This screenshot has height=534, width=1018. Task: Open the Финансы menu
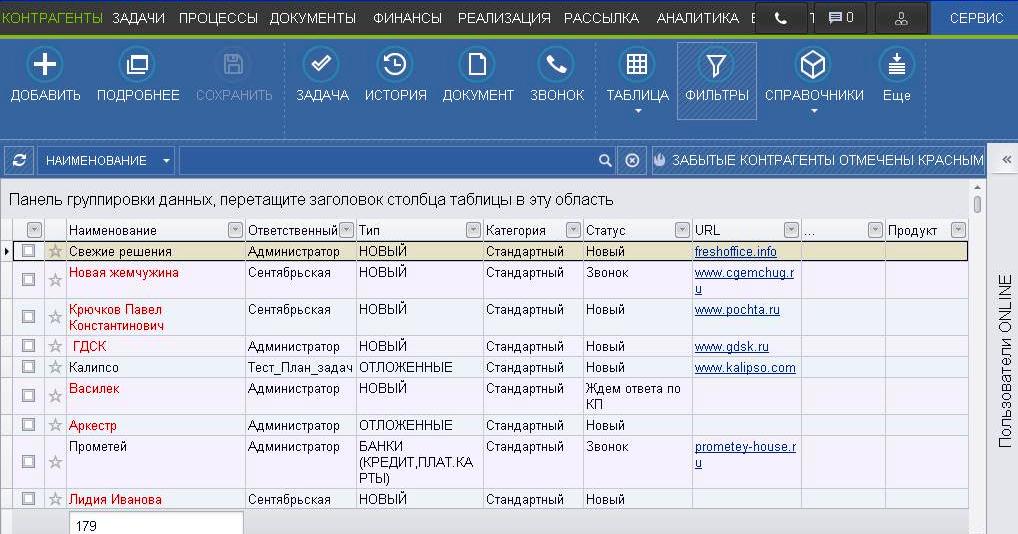[407, 18]
